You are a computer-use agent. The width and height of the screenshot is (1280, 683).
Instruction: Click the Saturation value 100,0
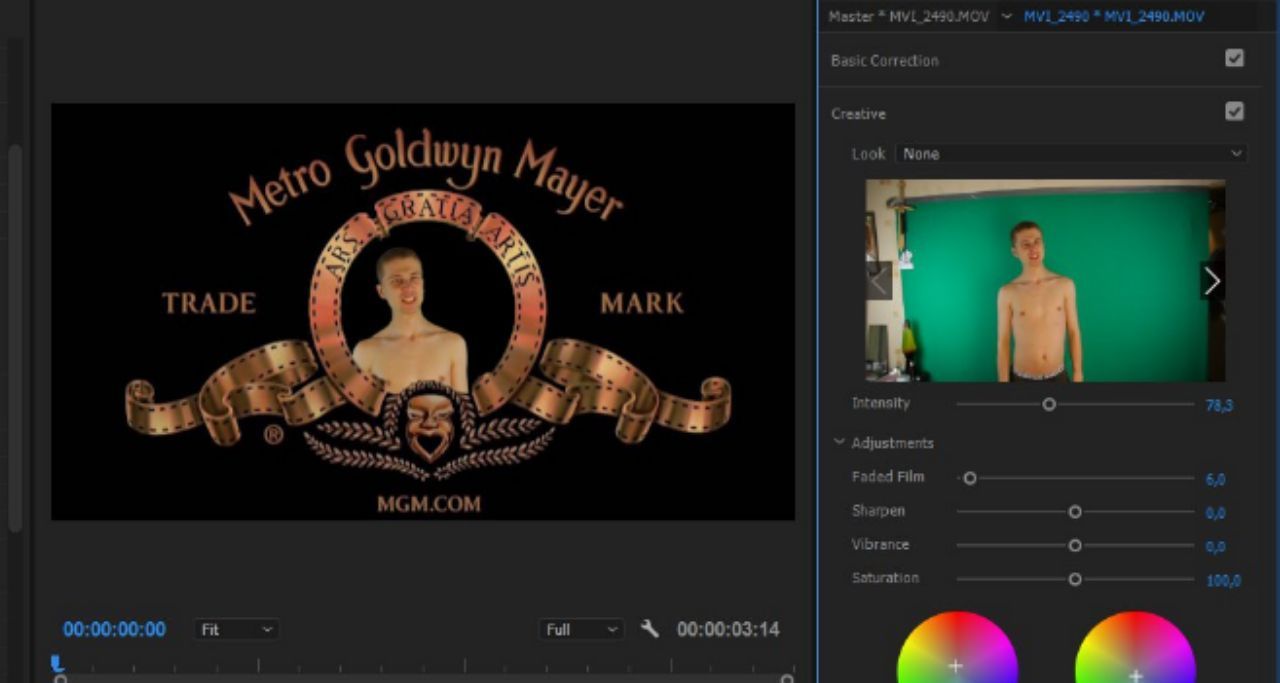tap(1223, 581)
